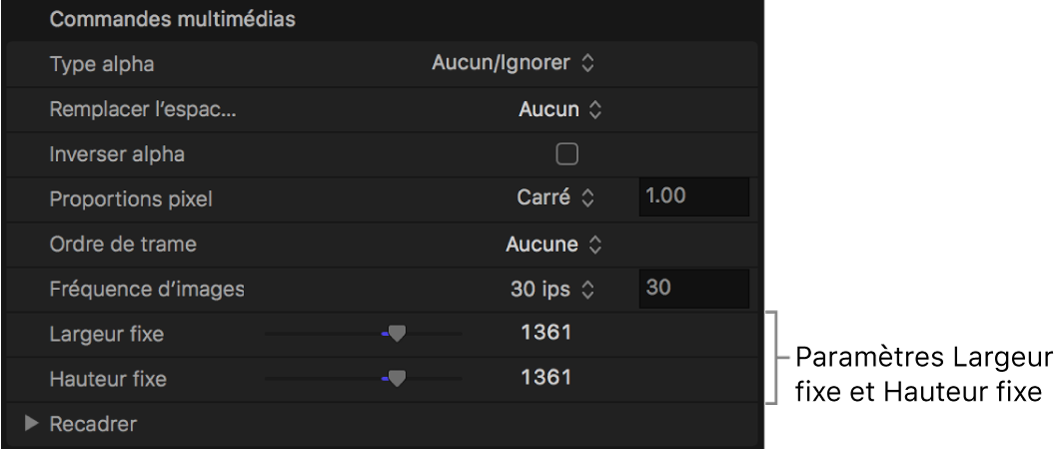Click the frame rate 30 value field
Image resolution: width=1060 pixels, height=449 pixels.
coord(692,288)
